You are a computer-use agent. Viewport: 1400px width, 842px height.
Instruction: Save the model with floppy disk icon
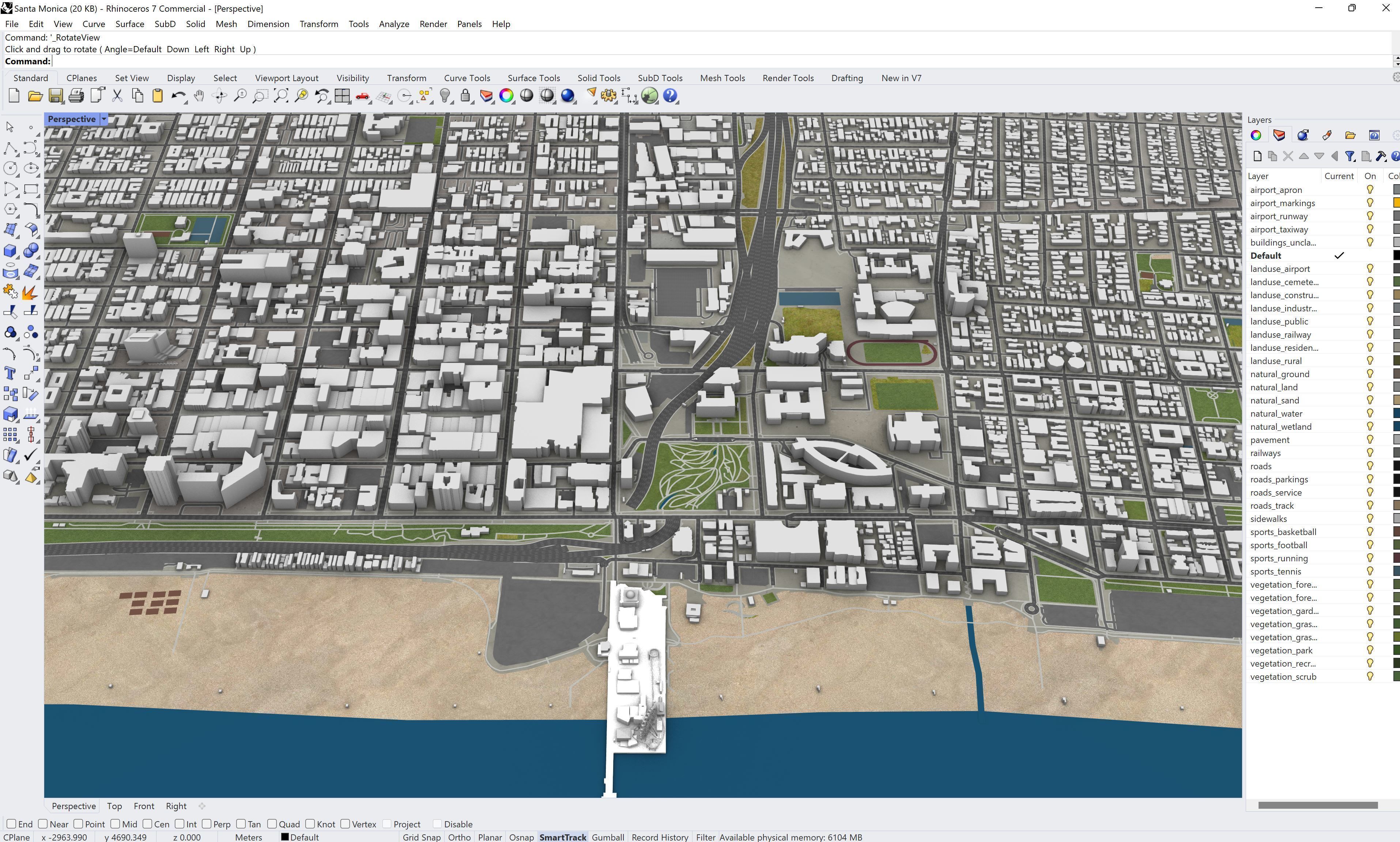[x=56, y=96]
